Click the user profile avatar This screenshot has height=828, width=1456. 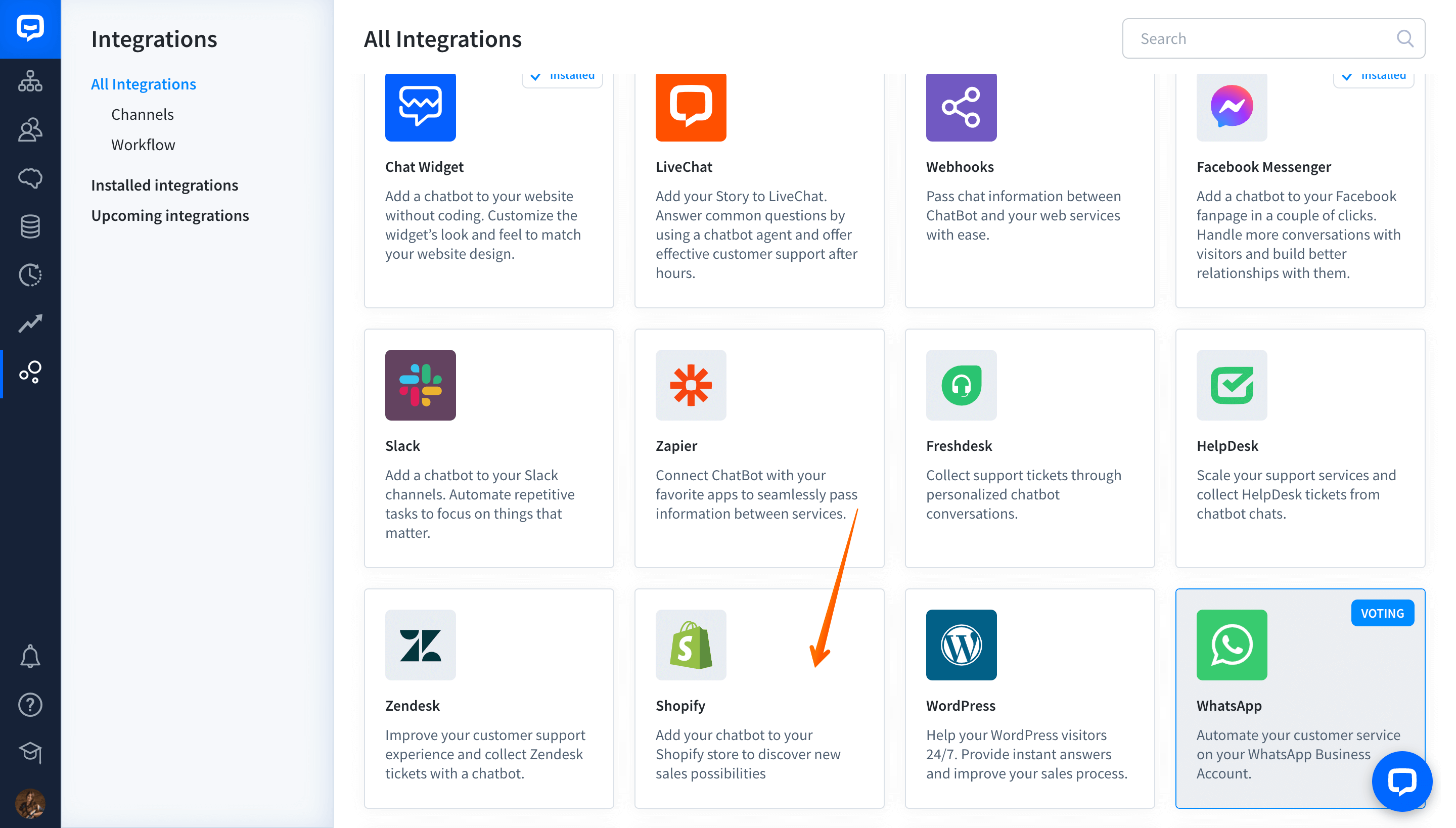pos(30,803)
